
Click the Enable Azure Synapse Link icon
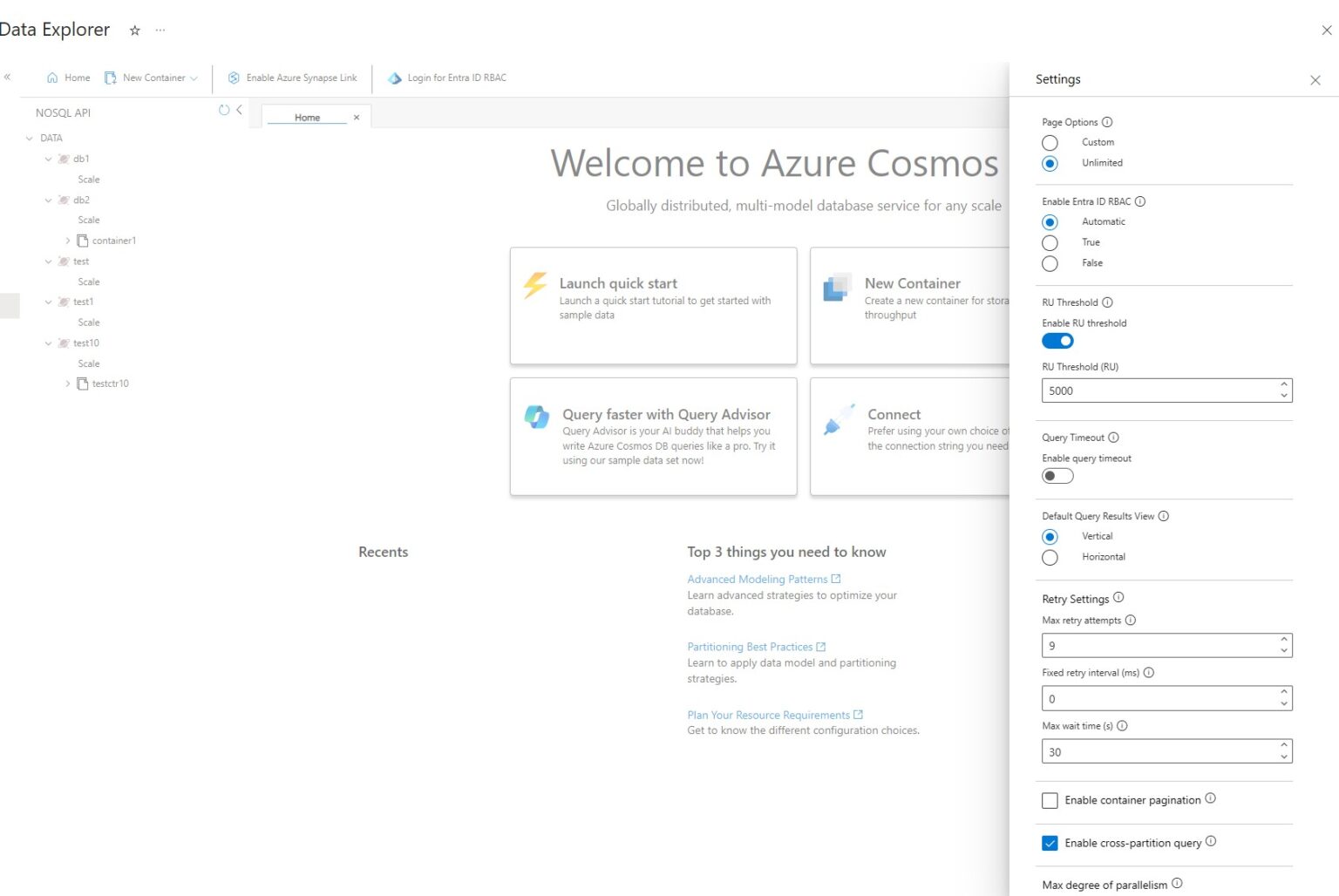click(x=234, y=78)
